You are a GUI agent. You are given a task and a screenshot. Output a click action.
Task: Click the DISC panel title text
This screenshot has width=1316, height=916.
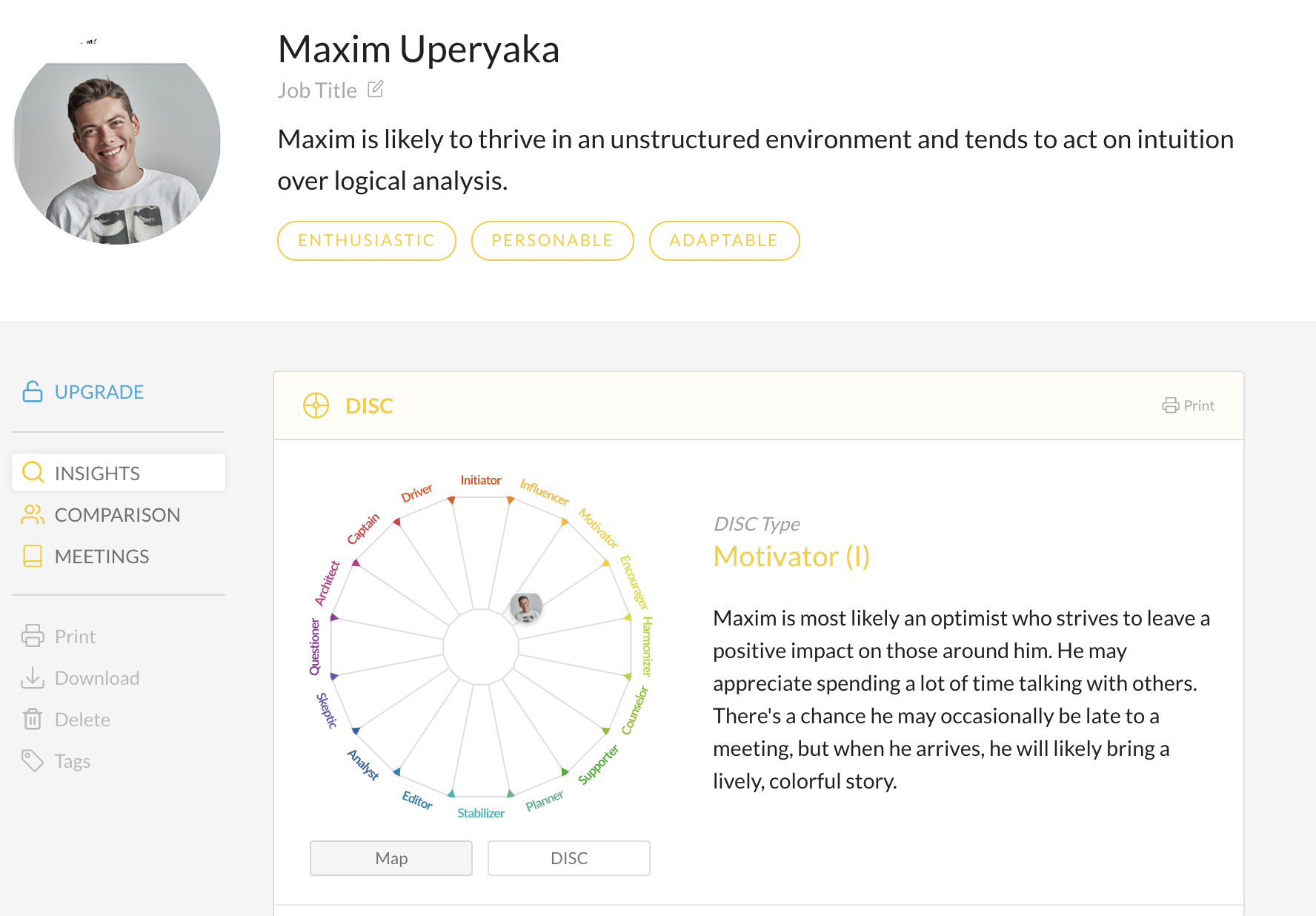tap(369, 406)
